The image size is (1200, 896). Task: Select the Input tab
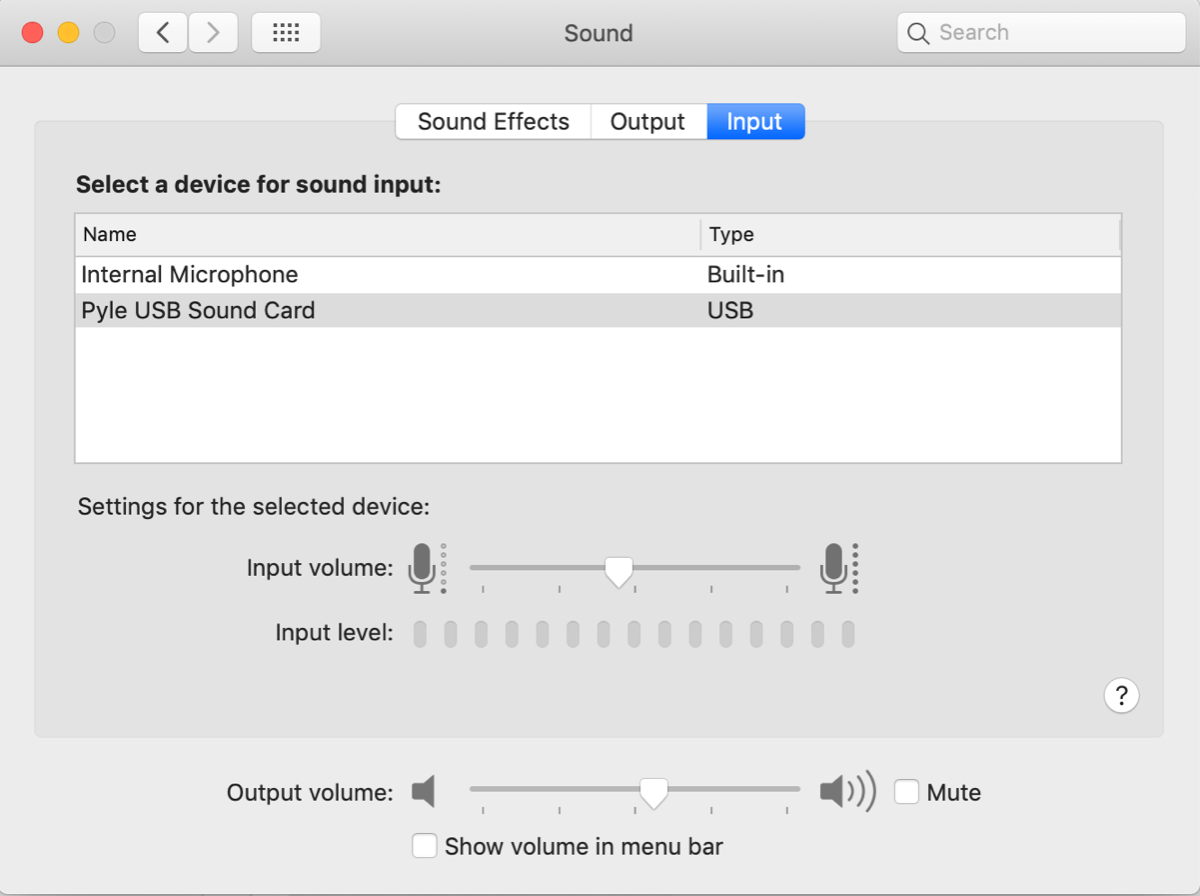coord(755,122)
